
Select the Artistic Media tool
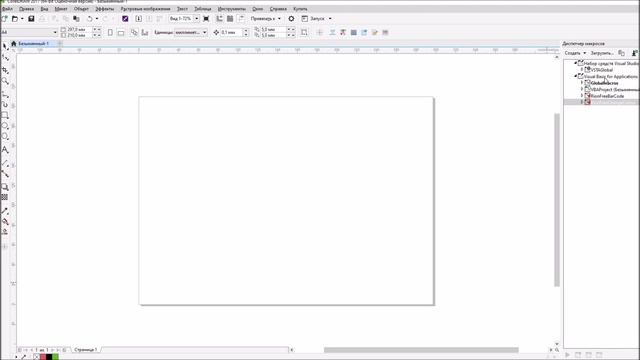[5, 105]
